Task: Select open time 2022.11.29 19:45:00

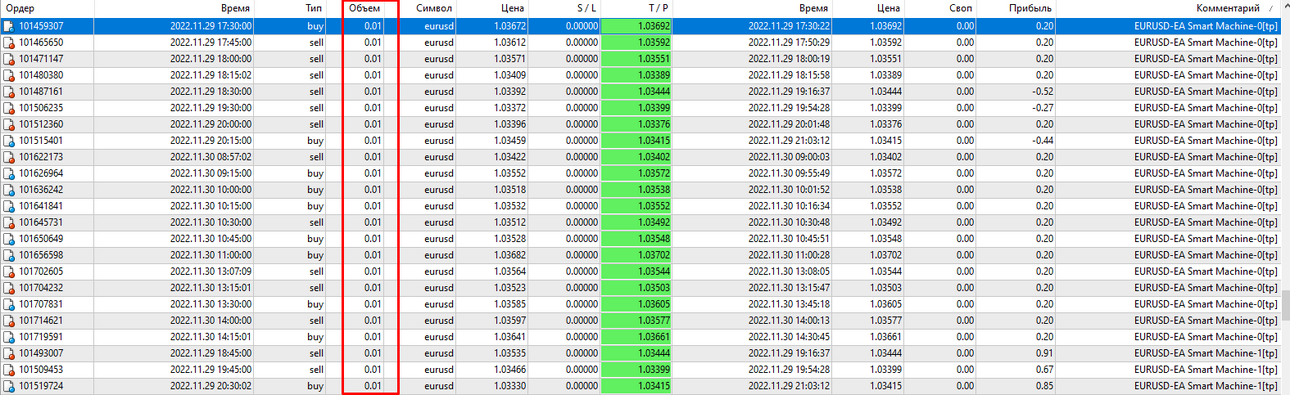Action: tap(210, 369)
